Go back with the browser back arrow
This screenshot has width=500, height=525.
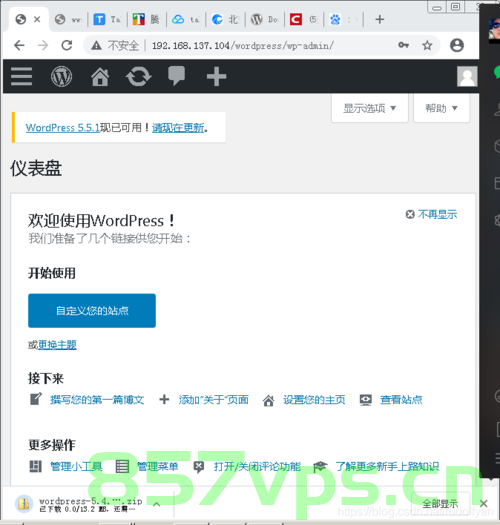pyautogui.click(x=19, y=45)
